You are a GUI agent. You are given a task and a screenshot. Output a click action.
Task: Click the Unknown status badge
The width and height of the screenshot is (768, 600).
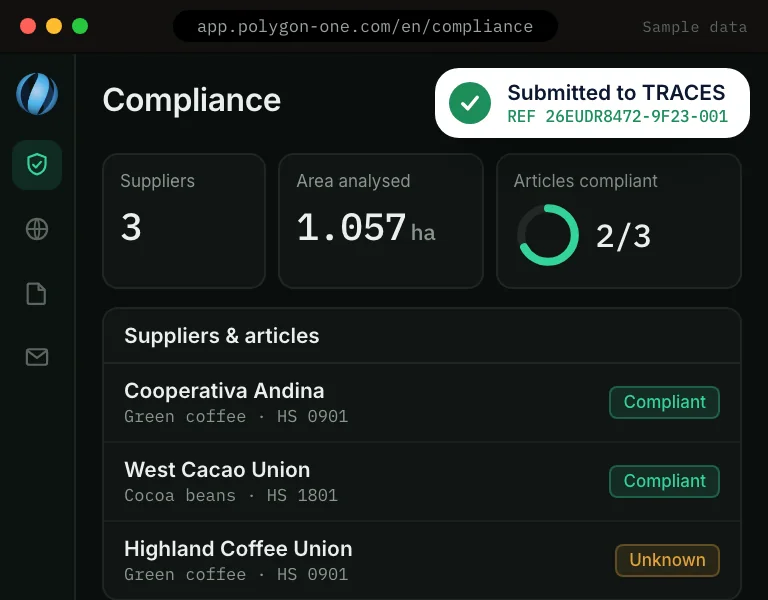coord(667,560)
